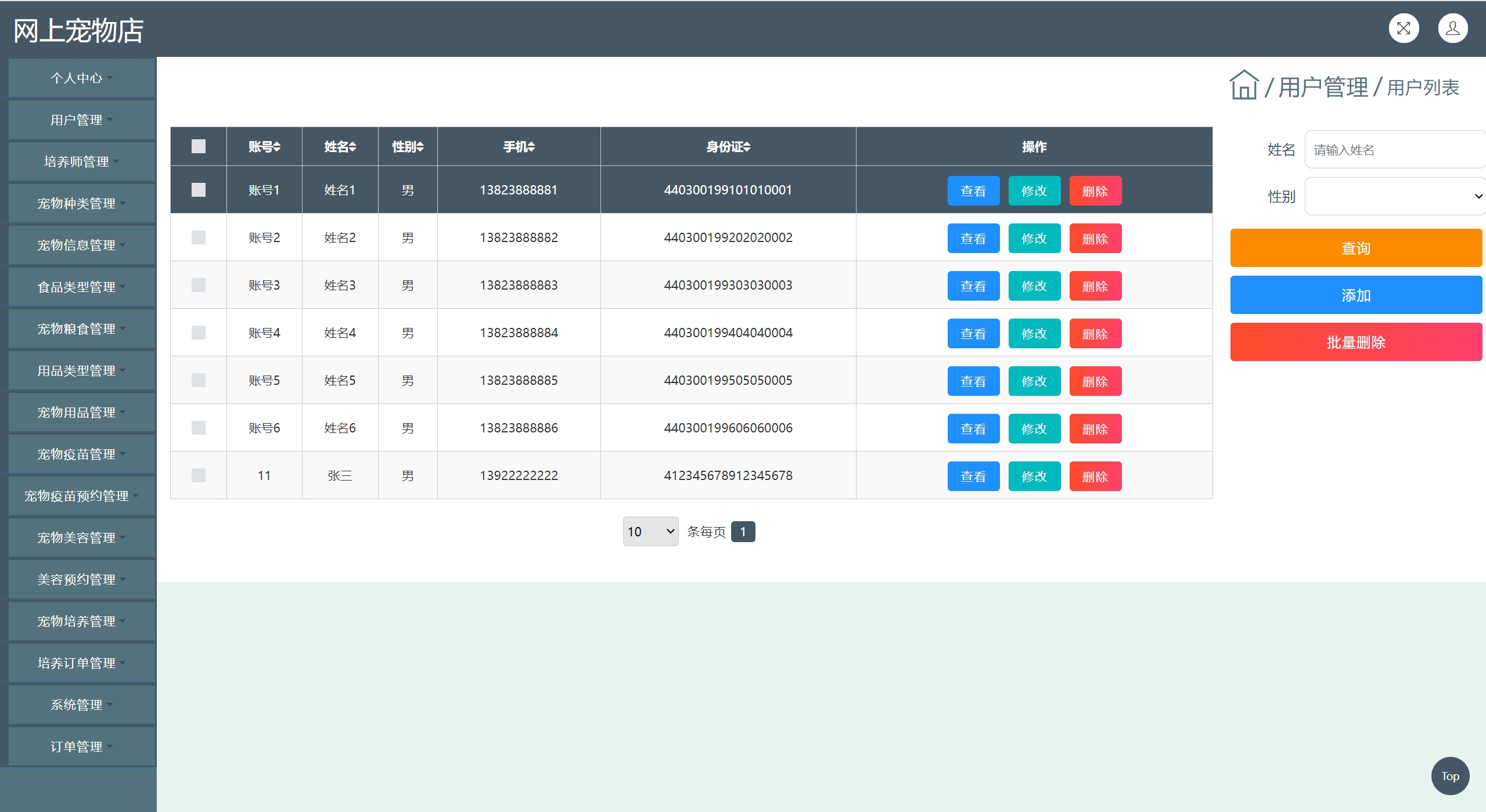
Task: Open the user profile avatar icon
Action: pos(1452,28)
